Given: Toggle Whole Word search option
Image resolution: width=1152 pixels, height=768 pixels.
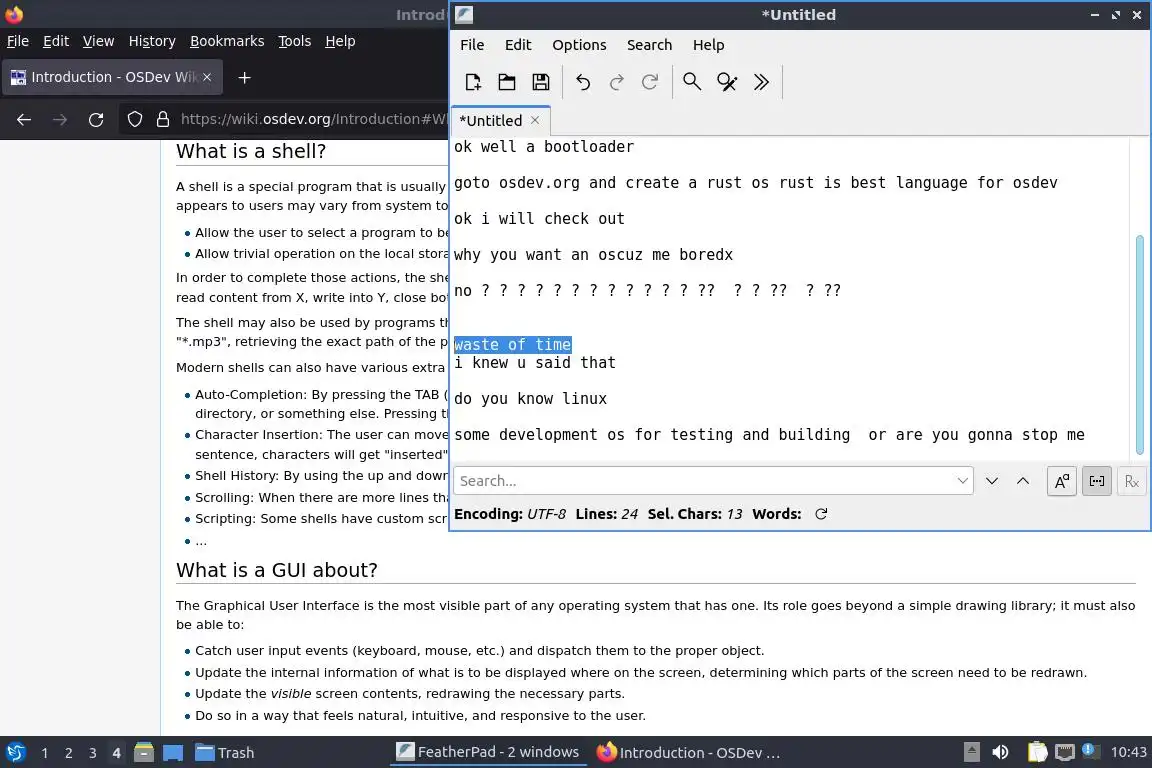Looking at the screenshot, I should tap(1097, 481).
